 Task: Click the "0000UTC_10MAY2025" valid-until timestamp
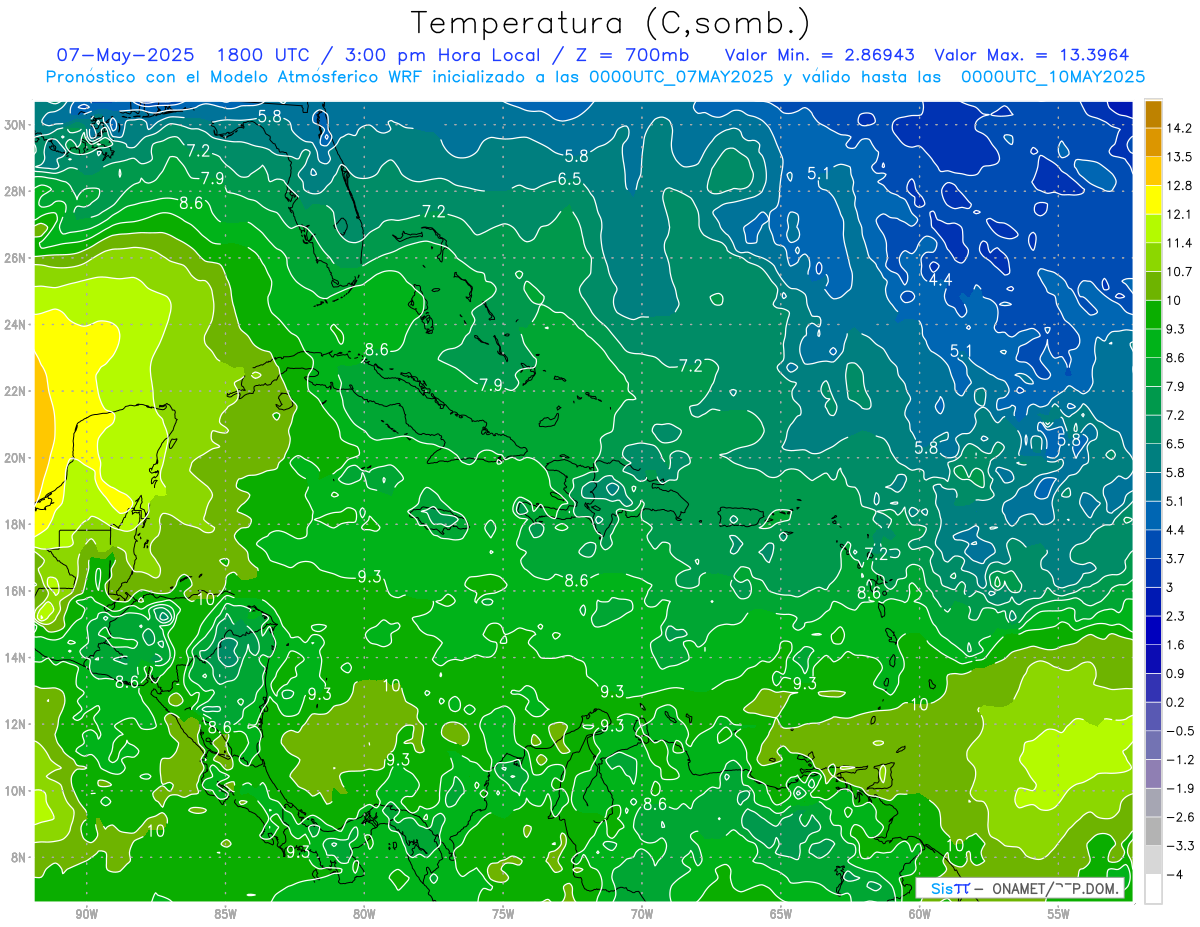[1053, 76]
